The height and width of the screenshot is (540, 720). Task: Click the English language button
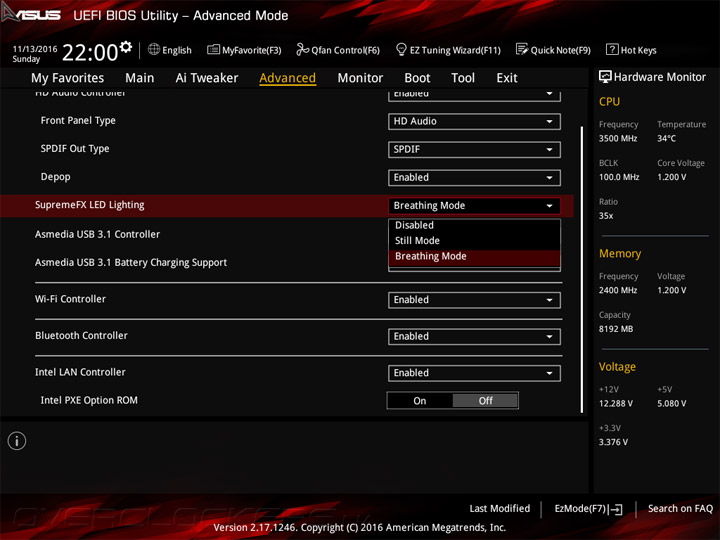coord(170,50)
